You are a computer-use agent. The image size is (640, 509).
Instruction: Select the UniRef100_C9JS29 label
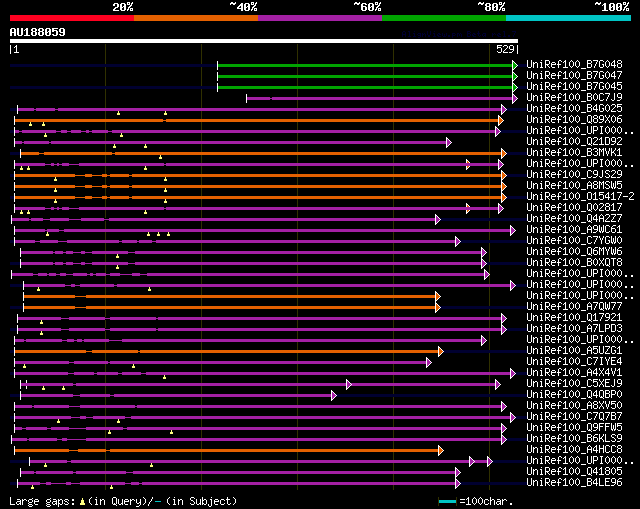point(574,175)
